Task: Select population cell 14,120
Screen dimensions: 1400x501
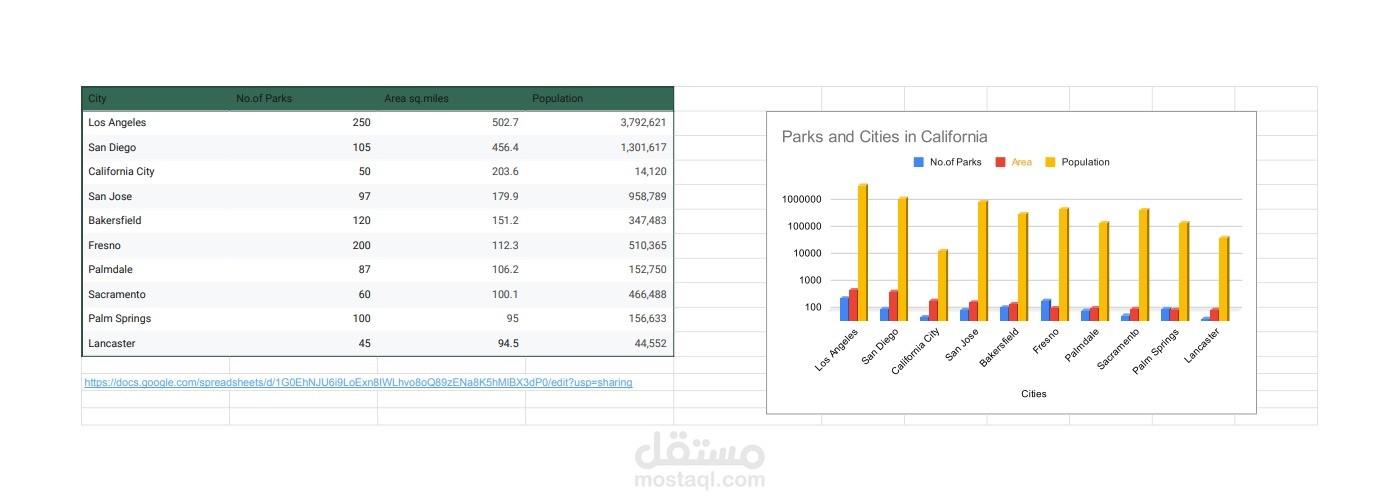Action: (x=650, y=171)
